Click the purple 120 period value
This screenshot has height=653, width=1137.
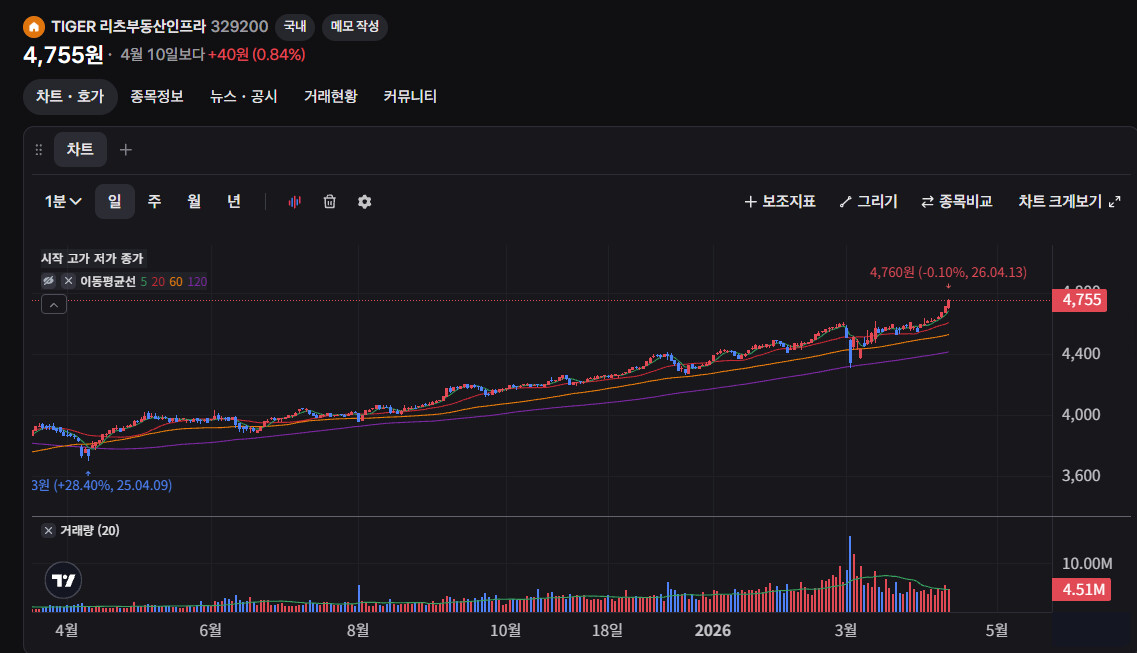tap(197, 281)
